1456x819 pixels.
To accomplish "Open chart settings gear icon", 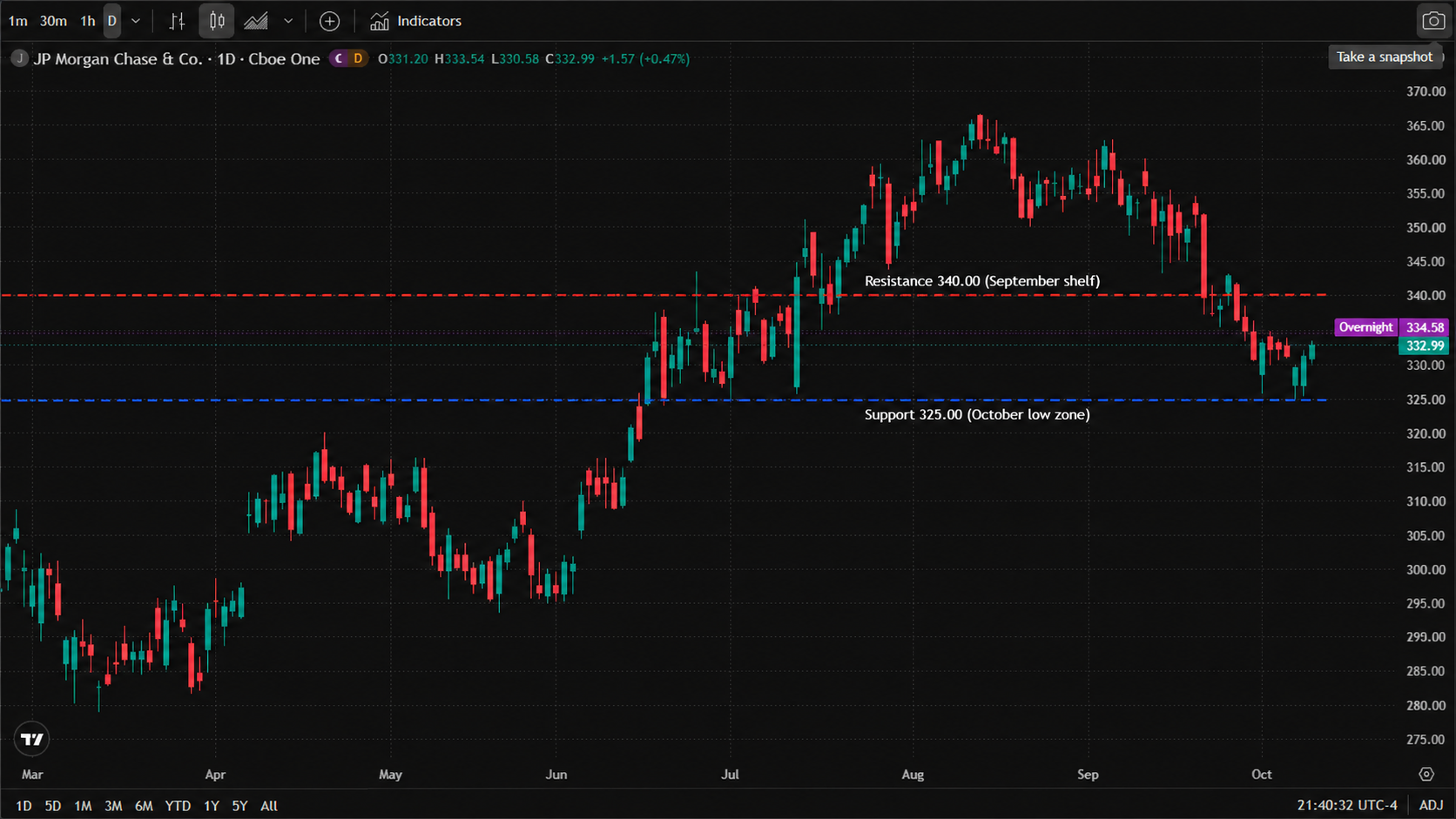I will click(x=1426, y=774).
